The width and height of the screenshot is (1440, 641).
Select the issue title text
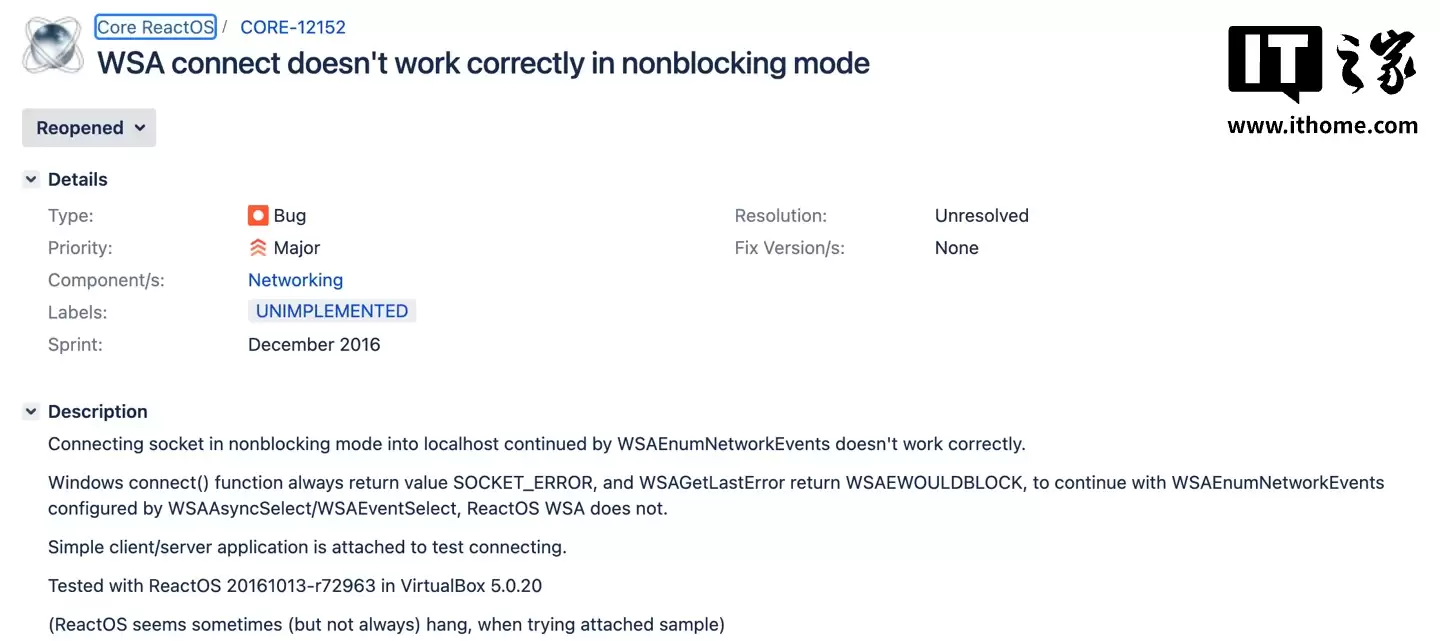click(x=483, y=62)
